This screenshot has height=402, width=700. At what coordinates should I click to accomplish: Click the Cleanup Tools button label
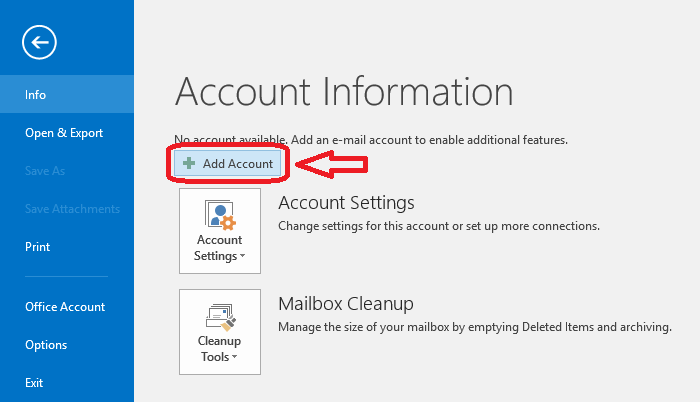click(x=219, y=349)
